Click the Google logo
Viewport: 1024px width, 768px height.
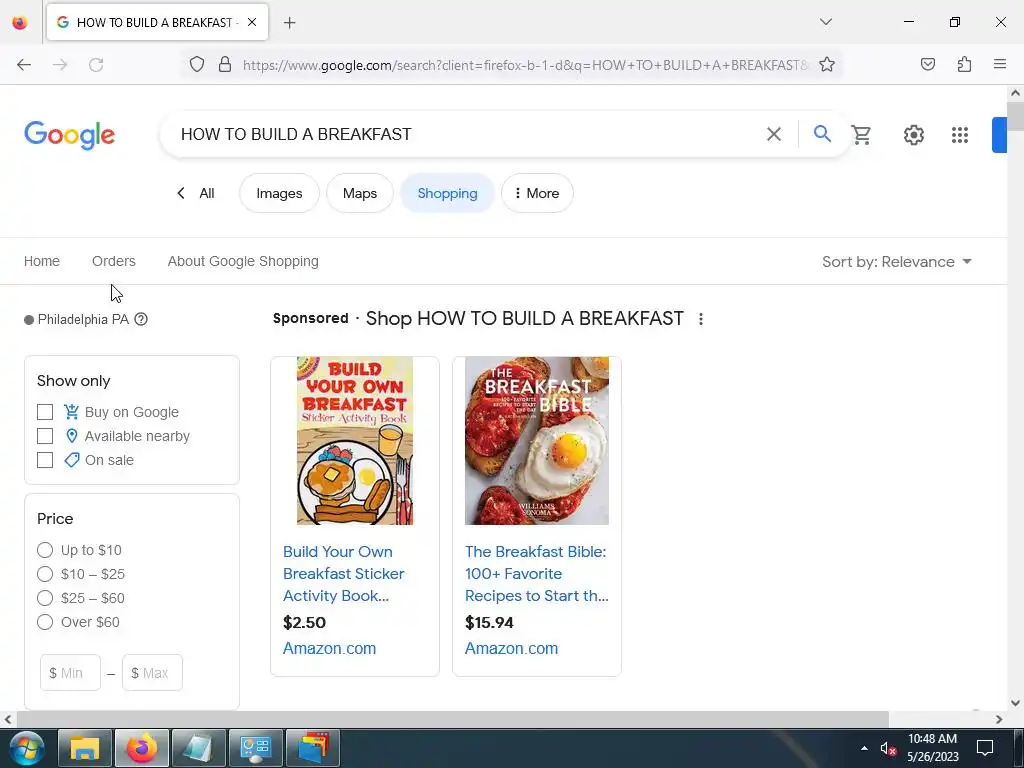(x=70, y=135)
